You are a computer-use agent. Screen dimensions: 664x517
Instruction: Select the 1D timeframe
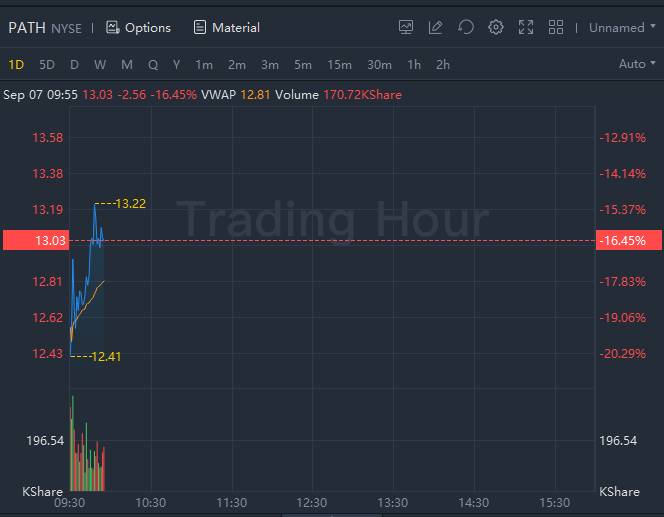[16, 65]
